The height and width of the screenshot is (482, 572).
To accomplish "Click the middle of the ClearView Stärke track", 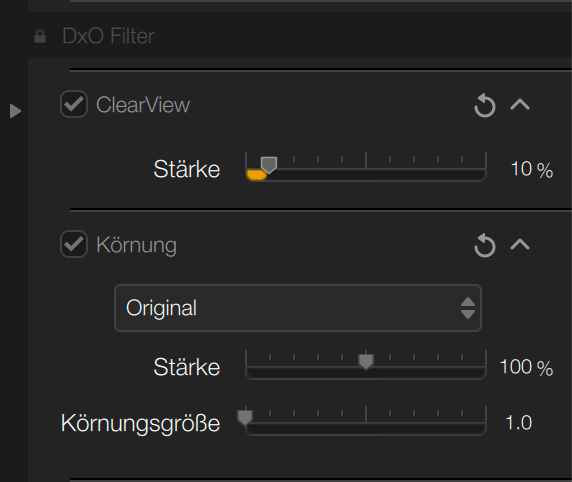I will 366,174.
